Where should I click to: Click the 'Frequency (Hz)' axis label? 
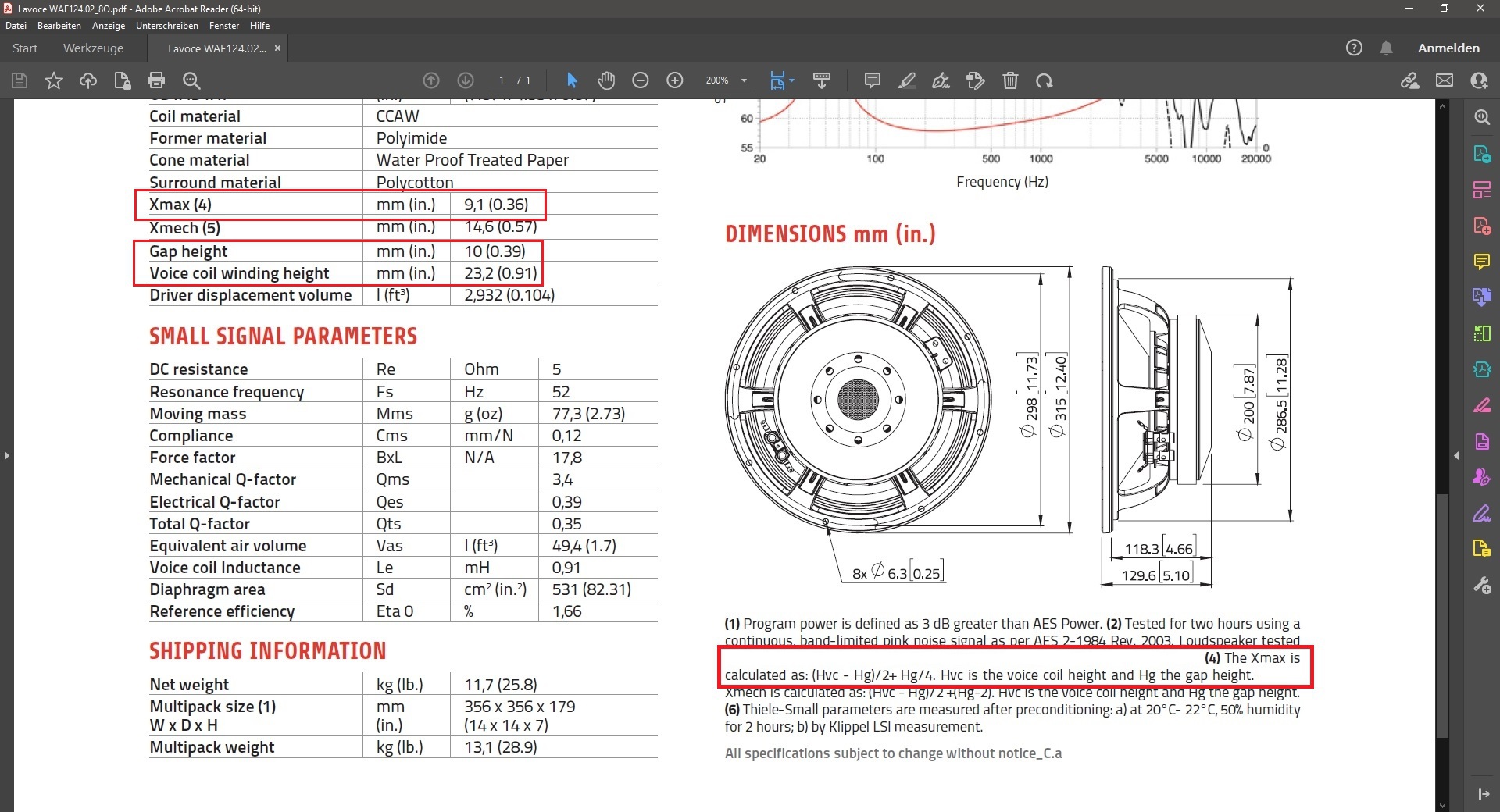pyautogui.click(x=1002, y=182)
